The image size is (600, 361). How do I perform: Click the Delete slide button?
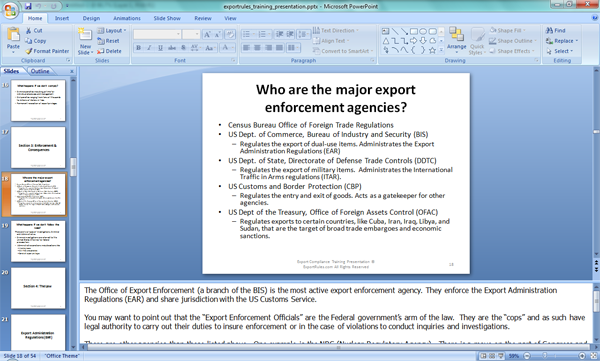[x=109, y=51]
